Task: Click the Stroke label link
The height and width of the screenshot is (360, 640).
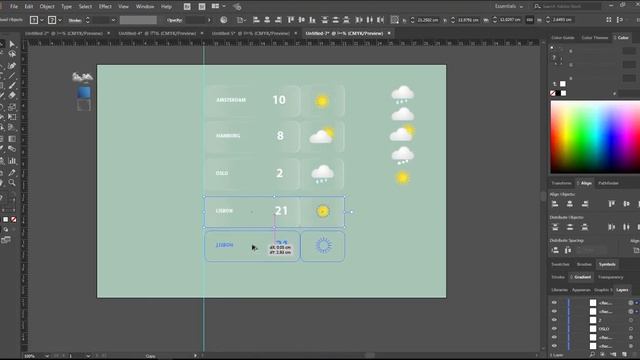Action: 75,20
